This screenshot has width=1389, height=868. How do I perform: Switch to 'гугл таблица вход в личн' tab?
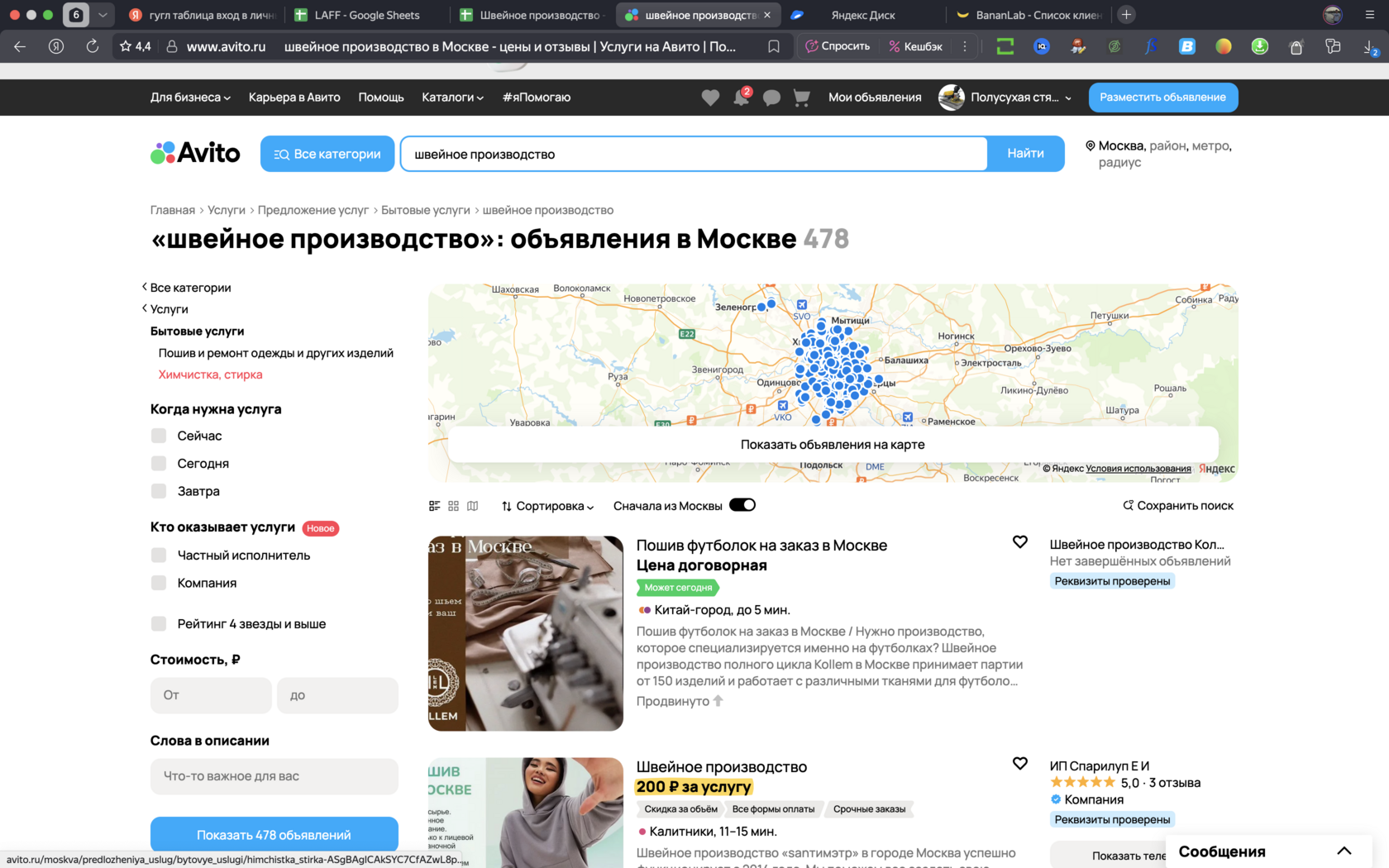pos(202,15)
